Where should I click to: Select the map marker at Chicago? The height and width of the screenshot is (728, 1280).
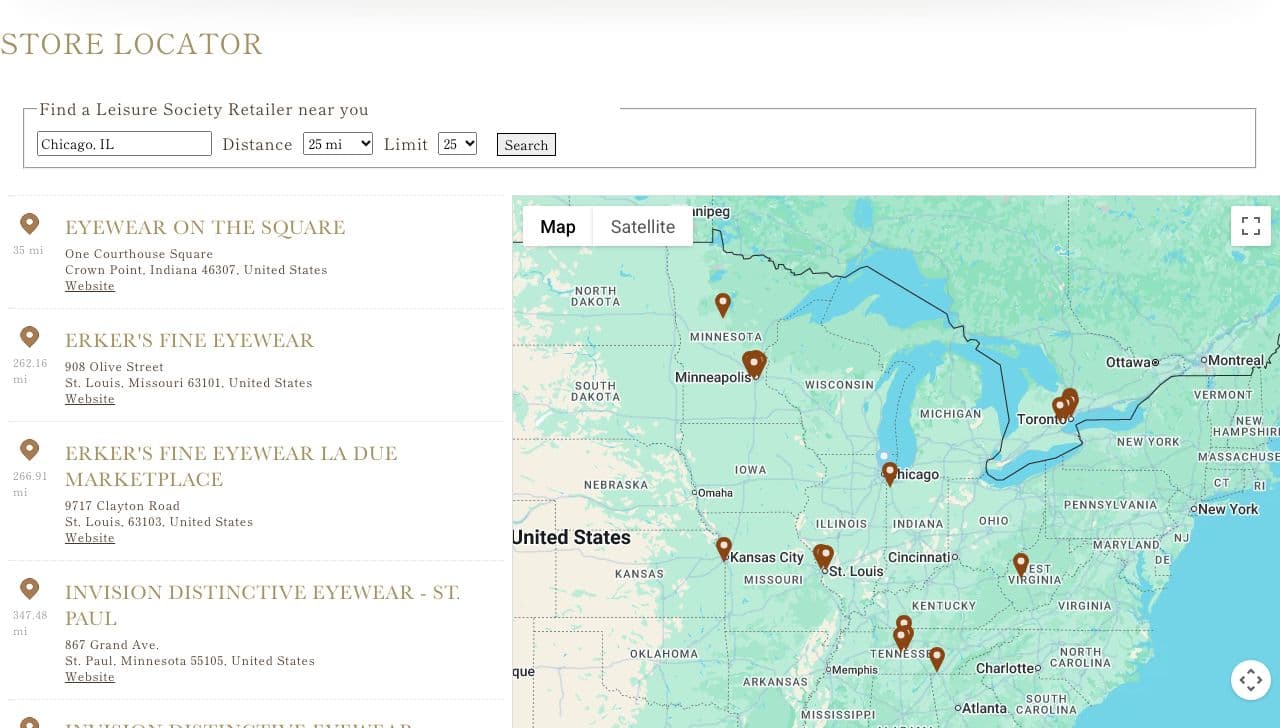(x=890, y=474)
